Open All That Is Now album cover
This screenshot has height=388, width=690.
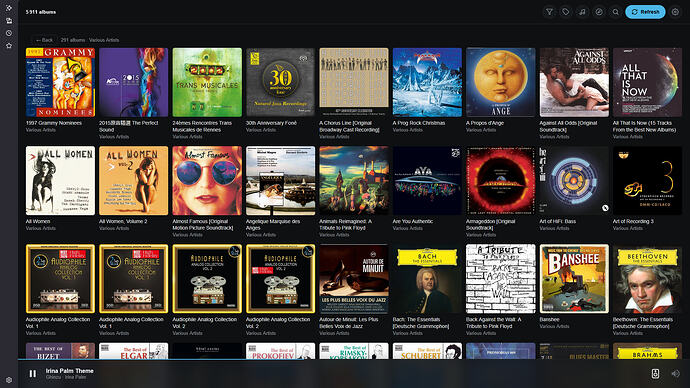coord(647,82)
